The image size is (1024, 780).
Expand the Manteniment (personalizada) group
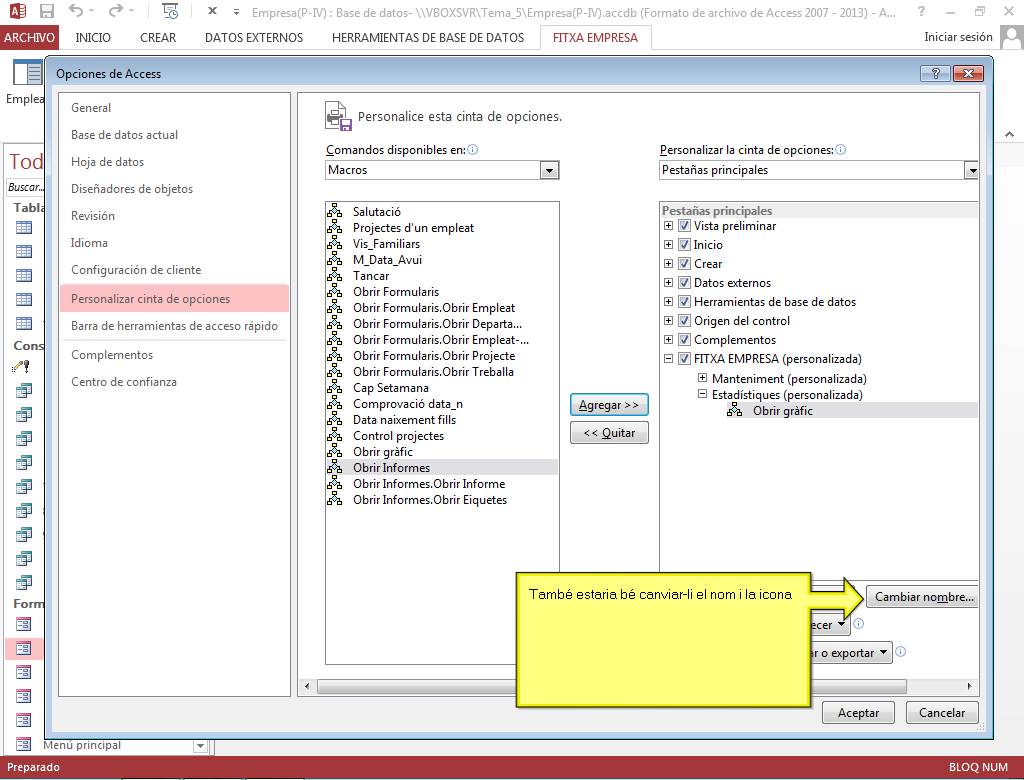[x=702, y=378]
